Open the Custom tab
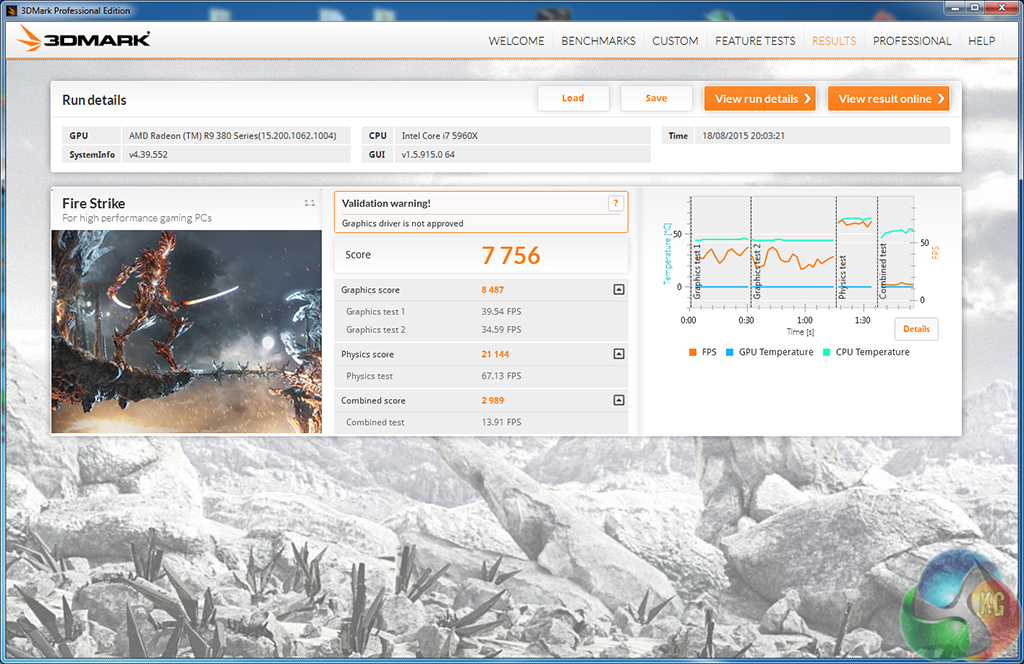 click(675, 41)
